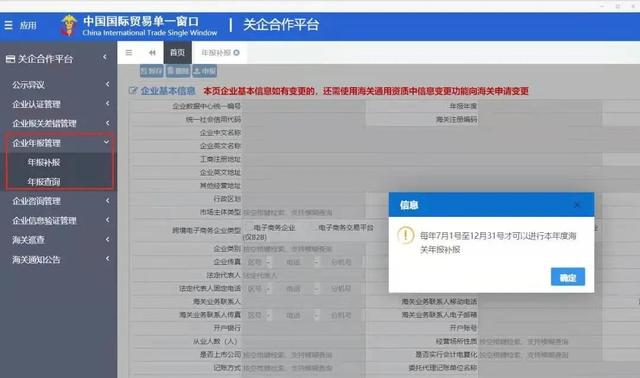Click the China Single Window logo emblem

69,25
